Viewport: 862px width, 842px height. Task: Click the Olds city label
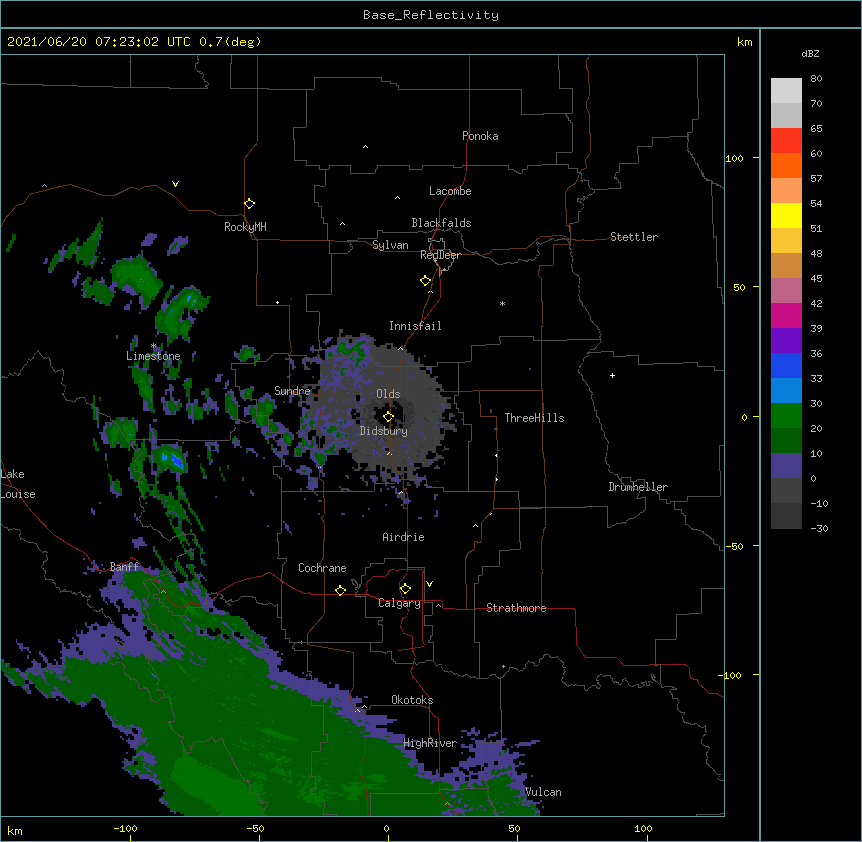pos(388,394)
